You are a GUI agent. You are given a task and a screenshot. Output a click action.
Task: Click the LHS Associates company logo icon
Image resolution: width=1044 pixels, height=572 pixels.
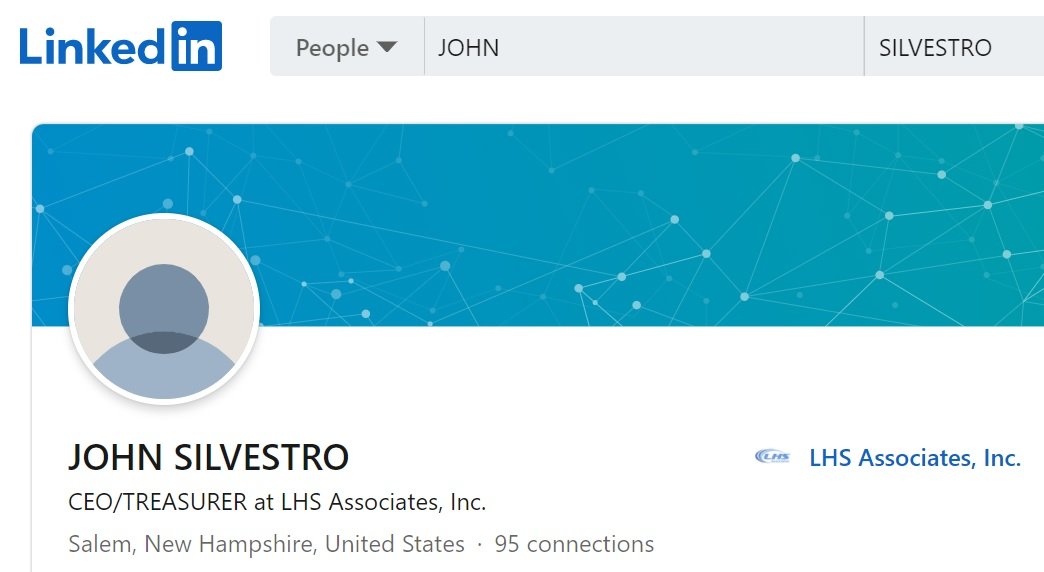(x=772, y=457)
